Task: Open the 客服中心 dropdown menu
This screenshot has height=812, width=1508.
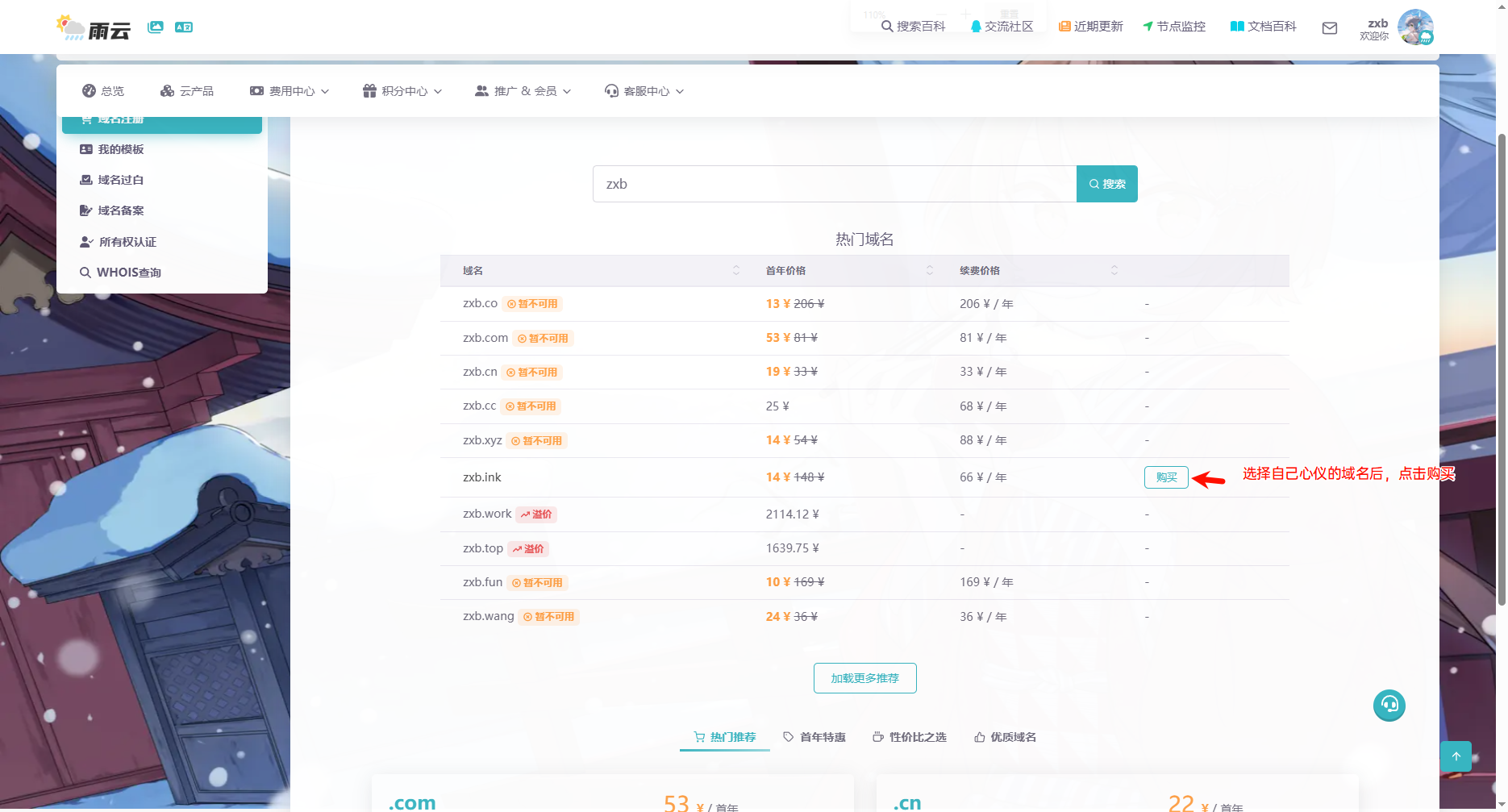Action: click(644, 91)
